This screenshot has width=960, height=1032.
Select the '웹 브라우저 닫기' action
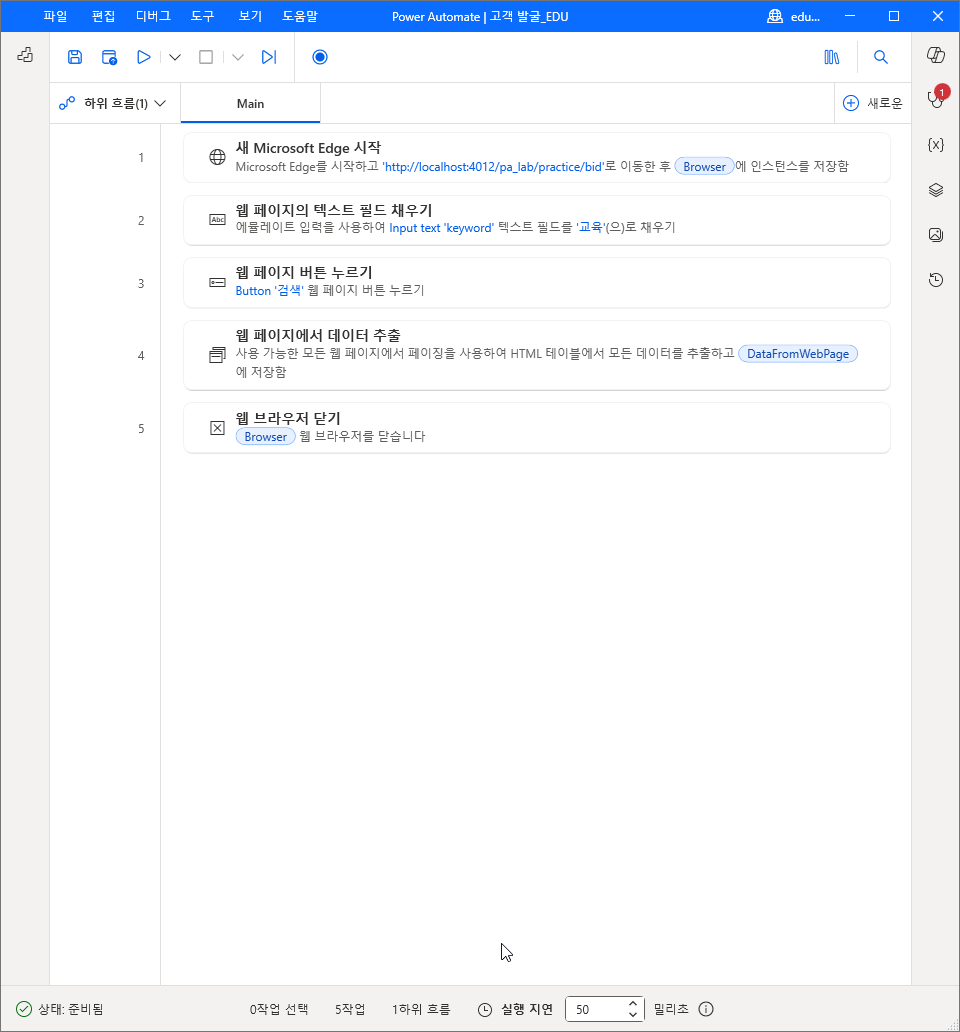click(536, 428)
